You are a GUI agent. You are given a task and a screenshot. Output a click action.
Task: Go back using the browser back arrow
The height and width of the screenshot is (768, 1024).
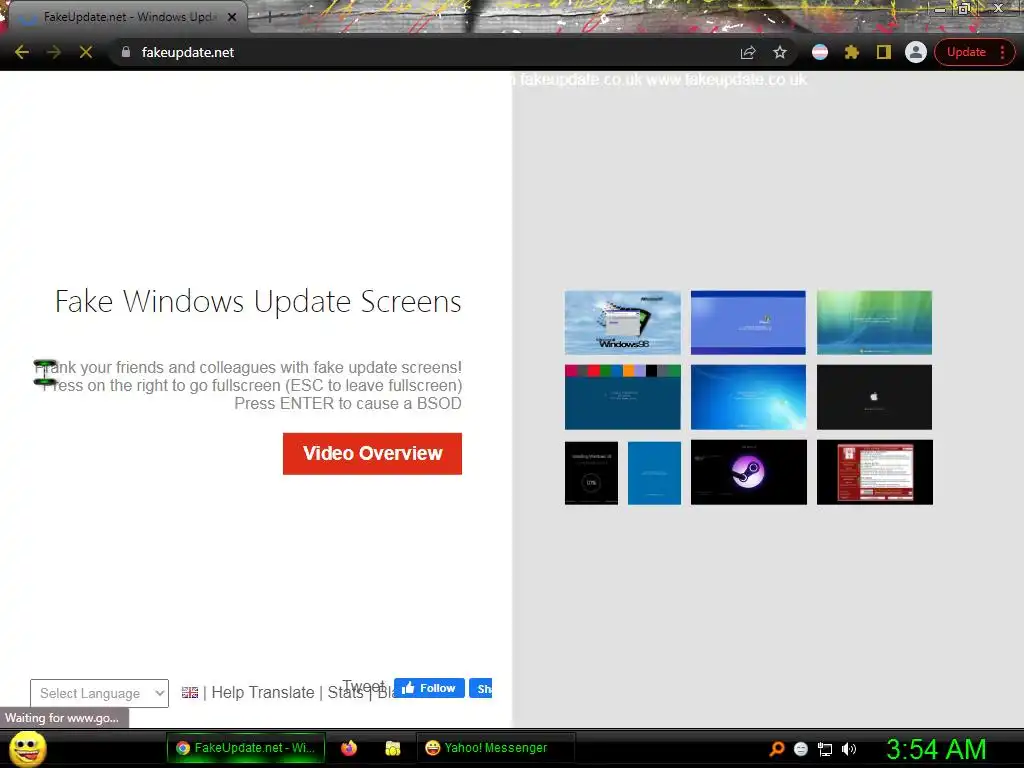pyautogui.click(x=22, y=52)
